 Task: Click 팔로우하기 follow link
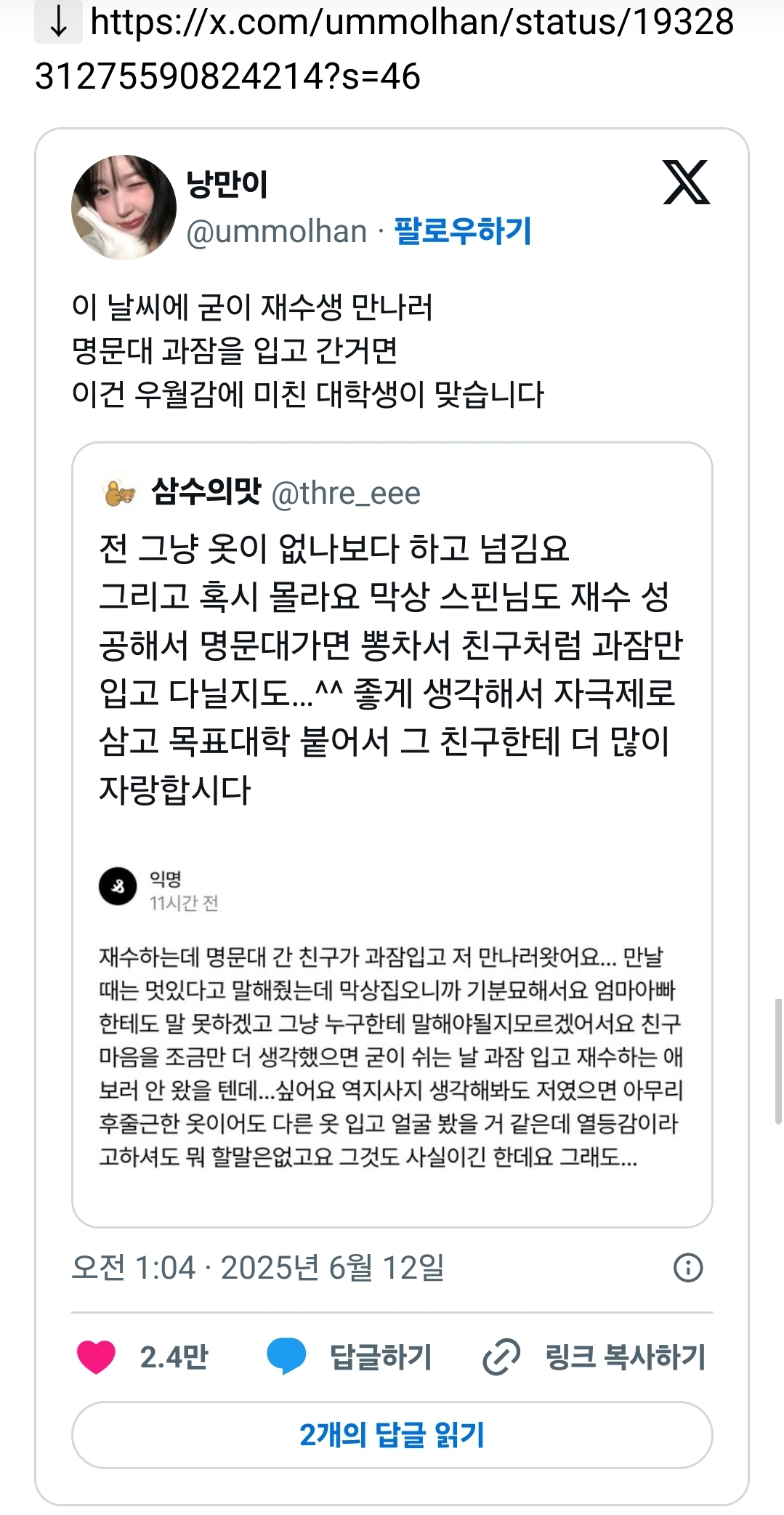tap(463, 231)
